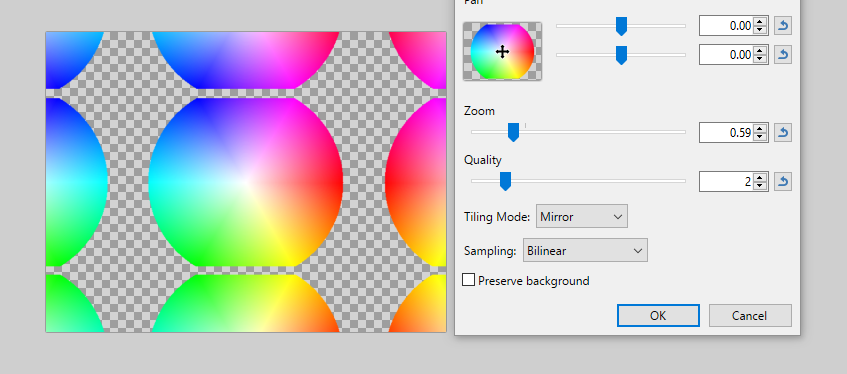Click the central color wheel on the canvas
Screen dimensions: 847x374
point(246,182)
